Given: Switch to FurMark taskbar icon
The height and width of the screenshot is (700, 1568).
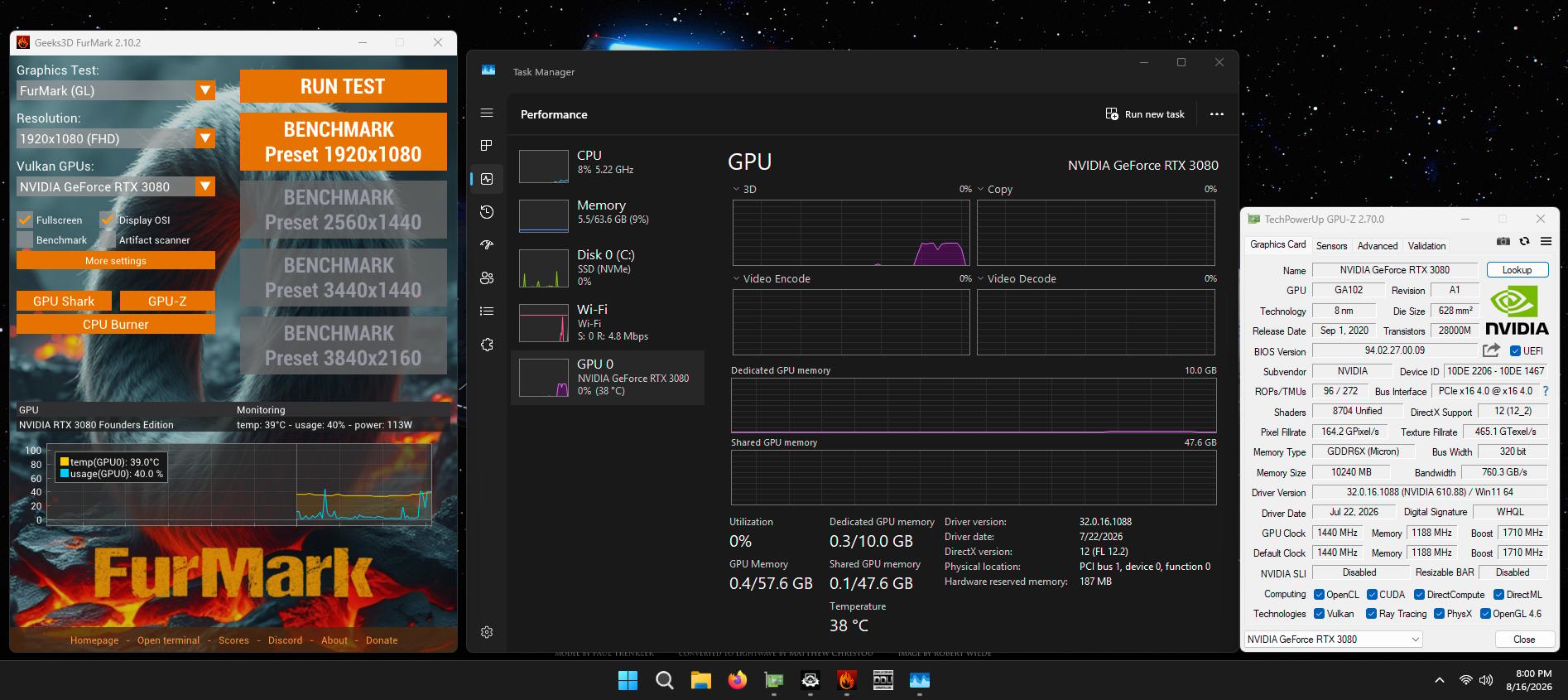Looking at the screenshot, I should tap(846, 680).
